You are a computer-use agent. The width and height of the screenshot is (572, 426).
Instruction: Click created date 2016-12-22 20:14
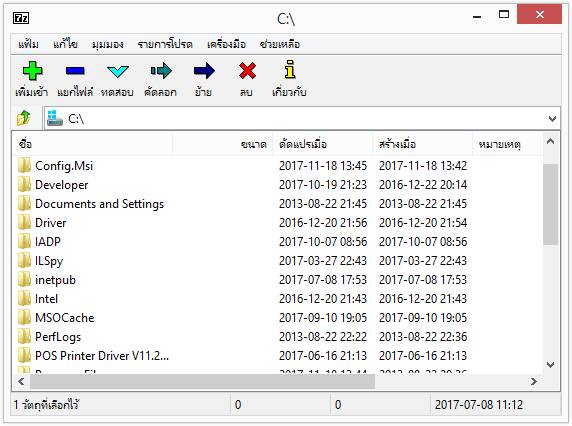pos(423,185)
